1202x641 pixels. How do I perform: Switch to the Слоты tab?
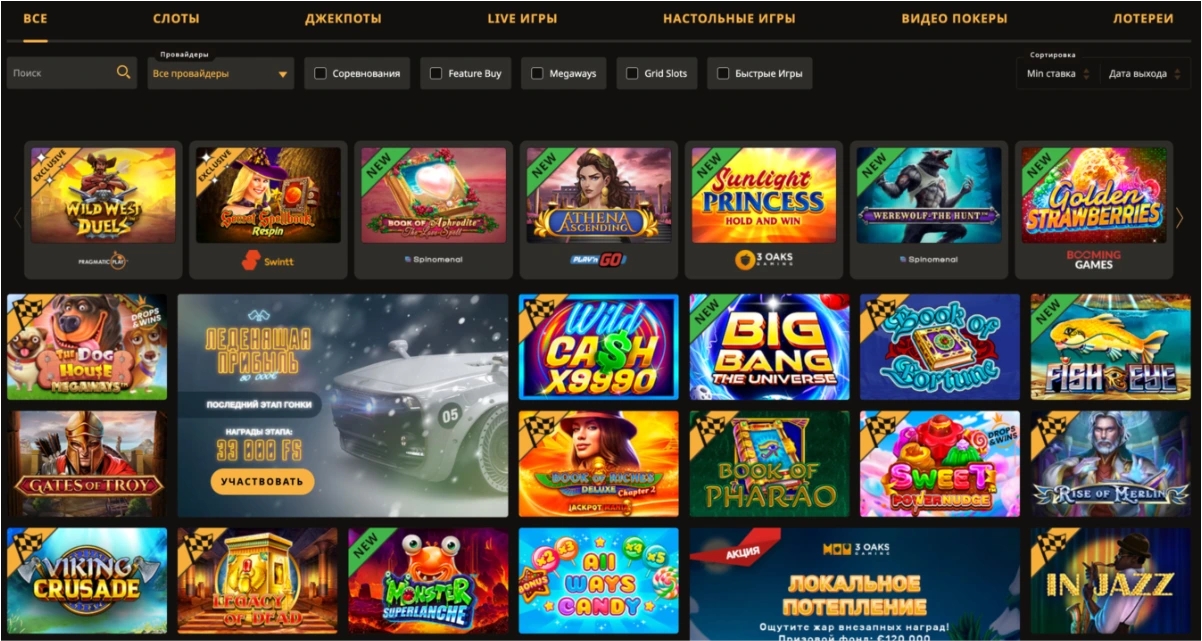point(176,18)
